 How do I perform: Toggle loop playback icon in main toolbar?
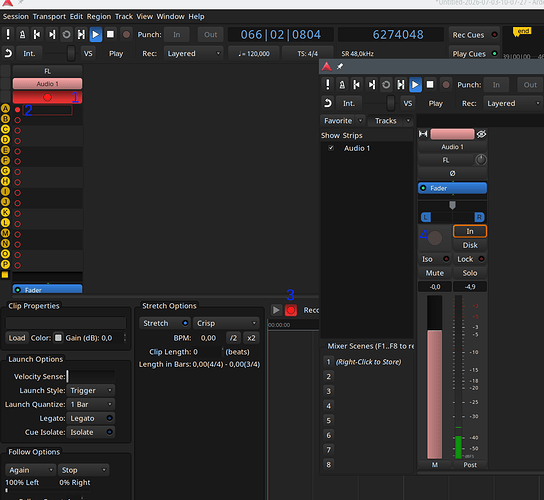click(x=66, y=34)
